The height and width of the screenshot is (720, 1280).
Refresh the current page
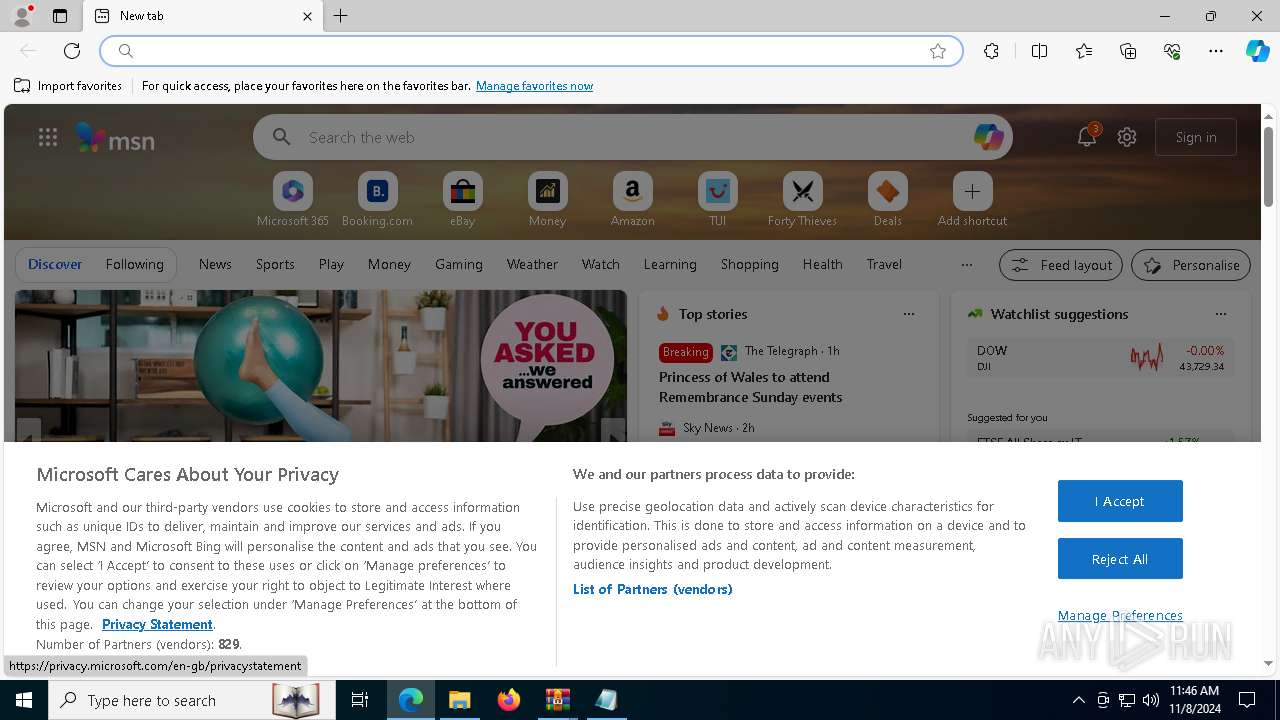point(72,51)
